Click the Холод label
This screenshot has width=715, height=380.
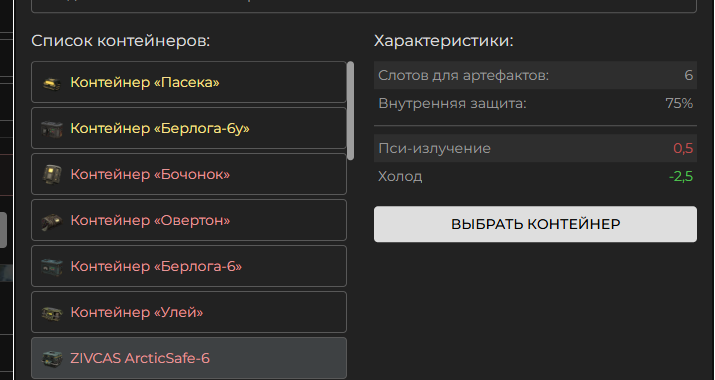pyautogui.click(x=400, y=176)
